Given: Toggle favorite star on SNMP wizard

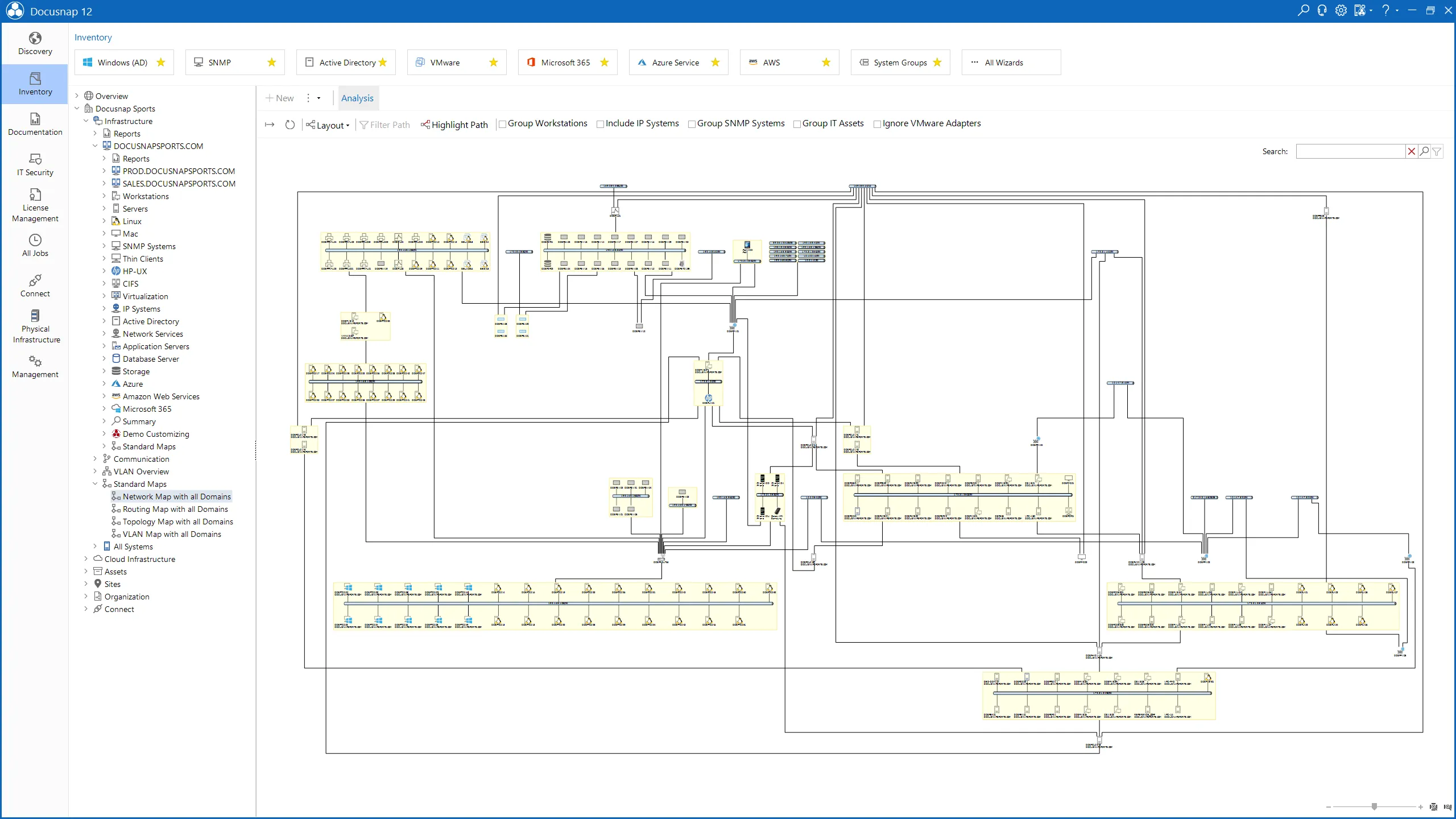Looking at the screenshot, I should [x=272, y=62].
